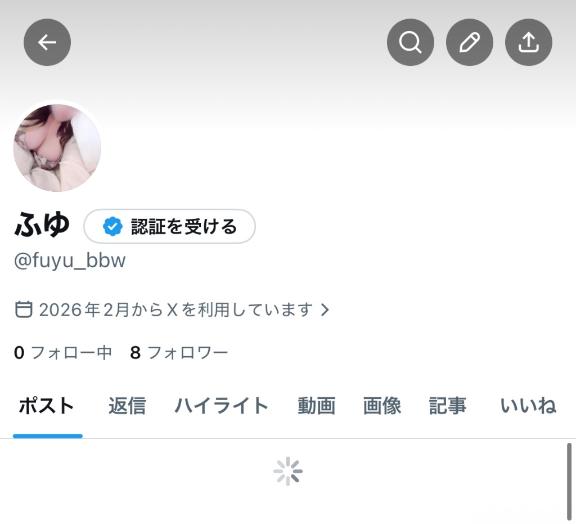Switch to the 返信 tab
576x524 pixels.
point(127,406)
